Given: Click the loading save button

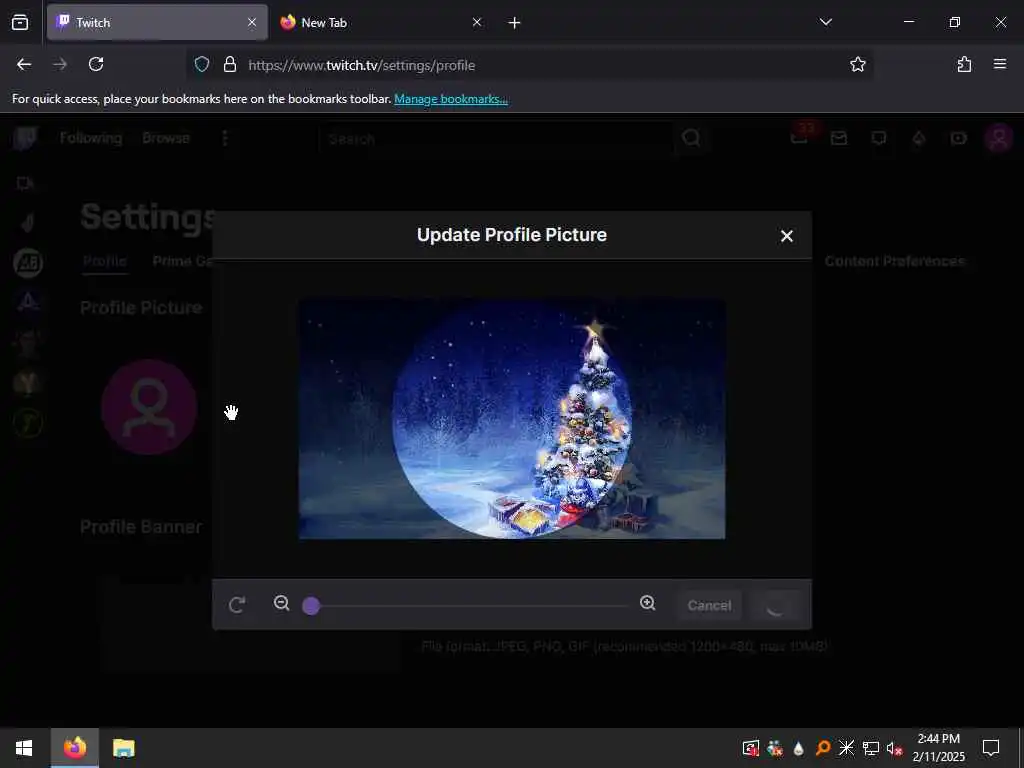Looking at the screenshot, I should click(775, 605).
